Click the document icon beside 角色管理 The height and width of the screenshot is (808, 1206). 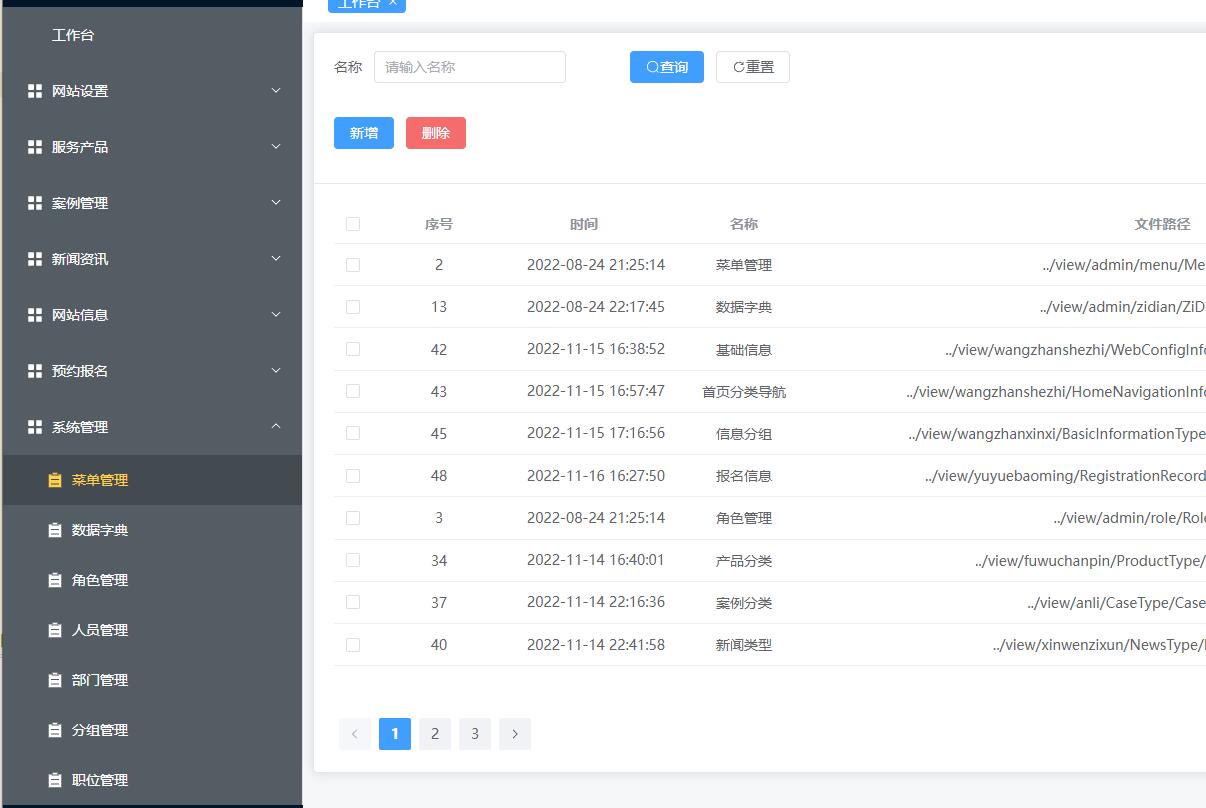pos(55,580)
